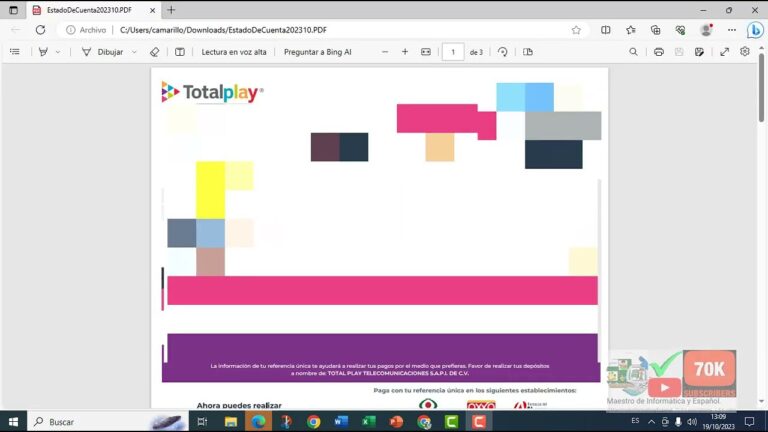
Task: Open PDF toolbar settings gear
Action: (744, 51)
